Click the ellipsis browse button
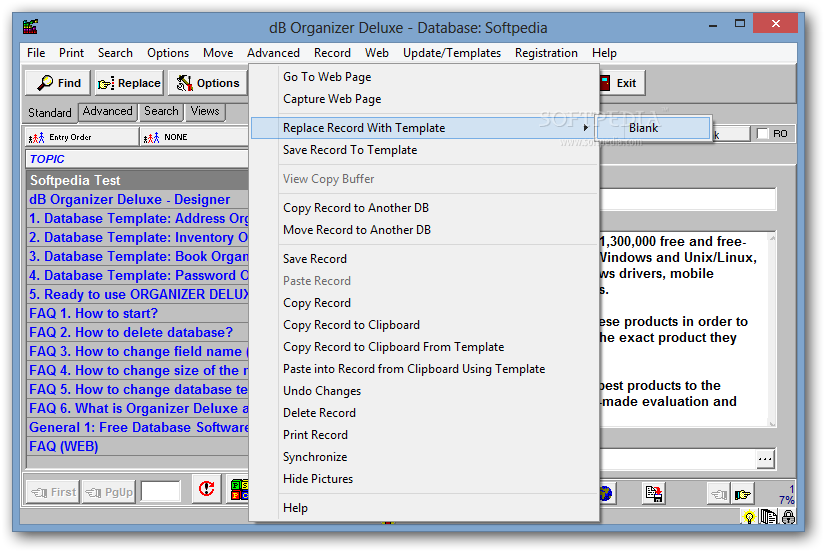Screen dimensions: 825x552 [x=765, y=459]
